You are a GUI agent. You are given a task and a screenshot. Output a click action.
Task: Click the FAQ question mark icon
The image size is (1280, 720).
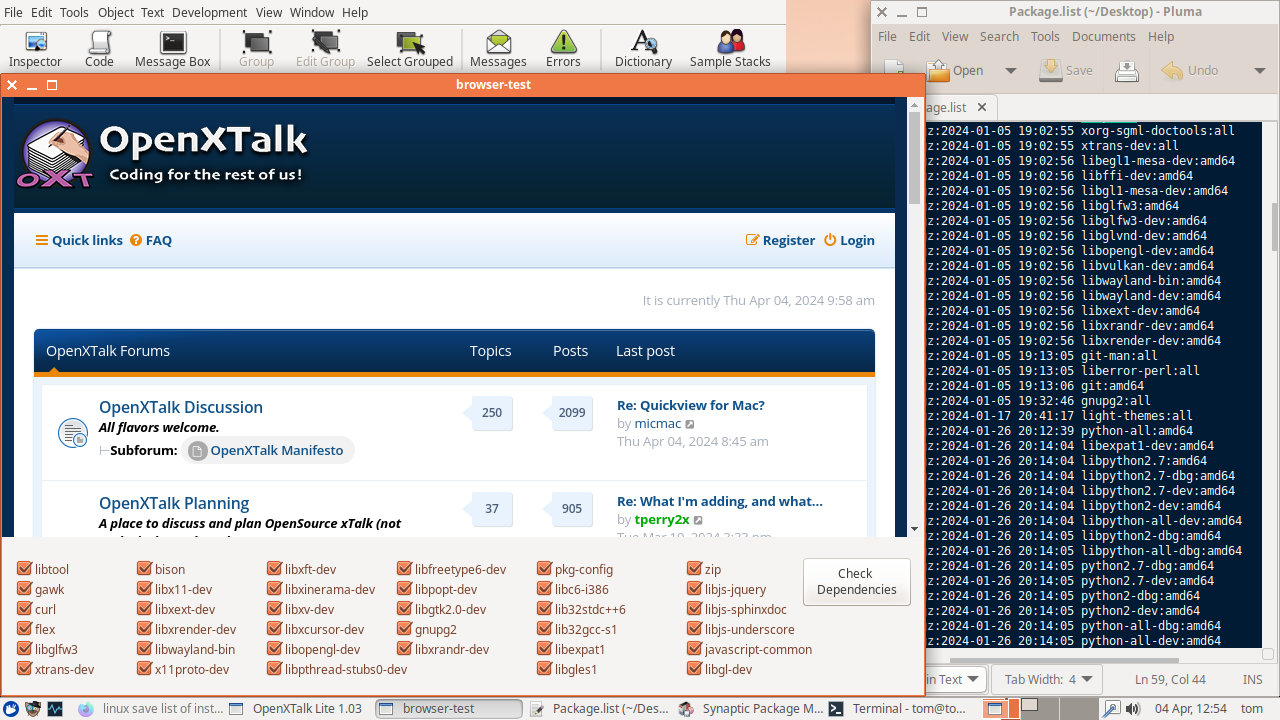136,240
